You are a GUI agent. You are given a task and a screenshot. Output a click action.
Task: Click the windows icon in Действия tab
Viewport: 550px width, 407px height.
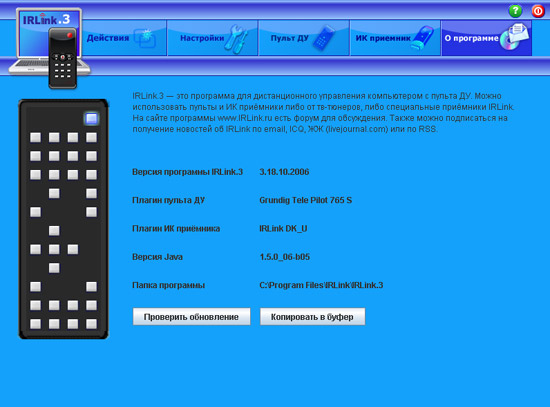[145, 39]
